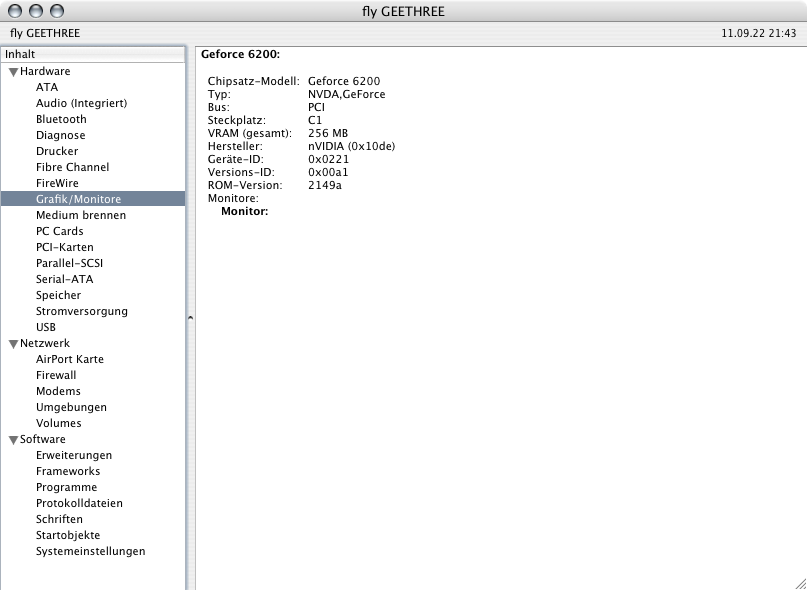Click the NVDA,GeForce type value

(346, 94)
